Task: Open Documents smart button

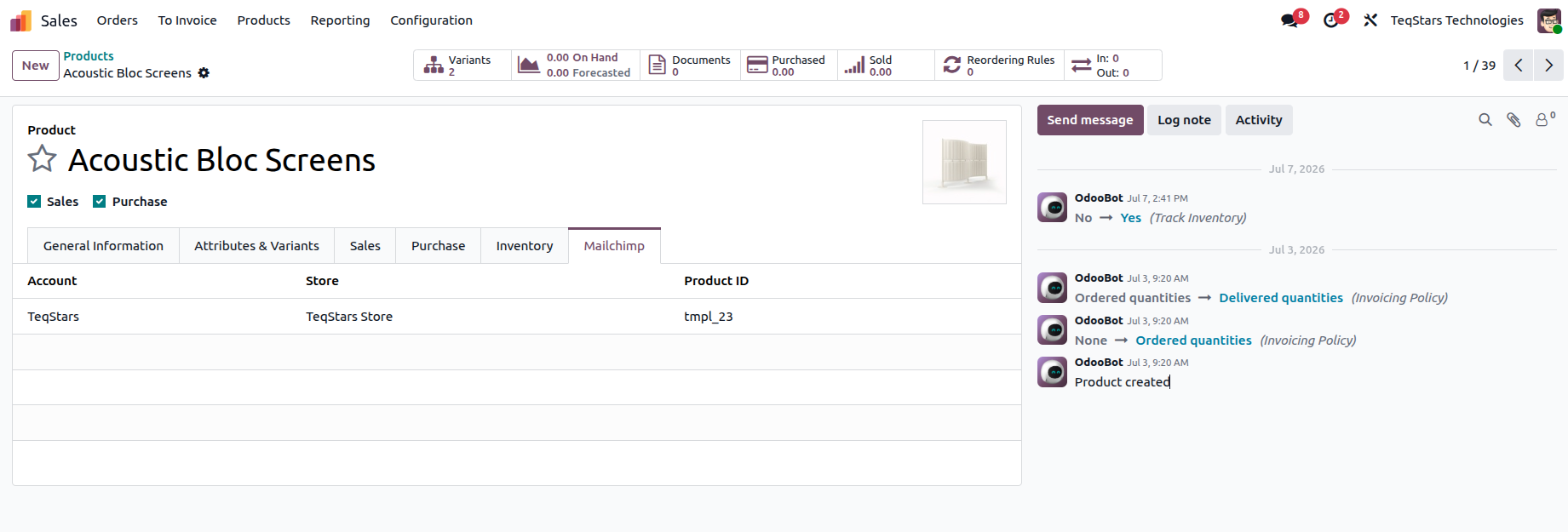Action: (690, 66)
